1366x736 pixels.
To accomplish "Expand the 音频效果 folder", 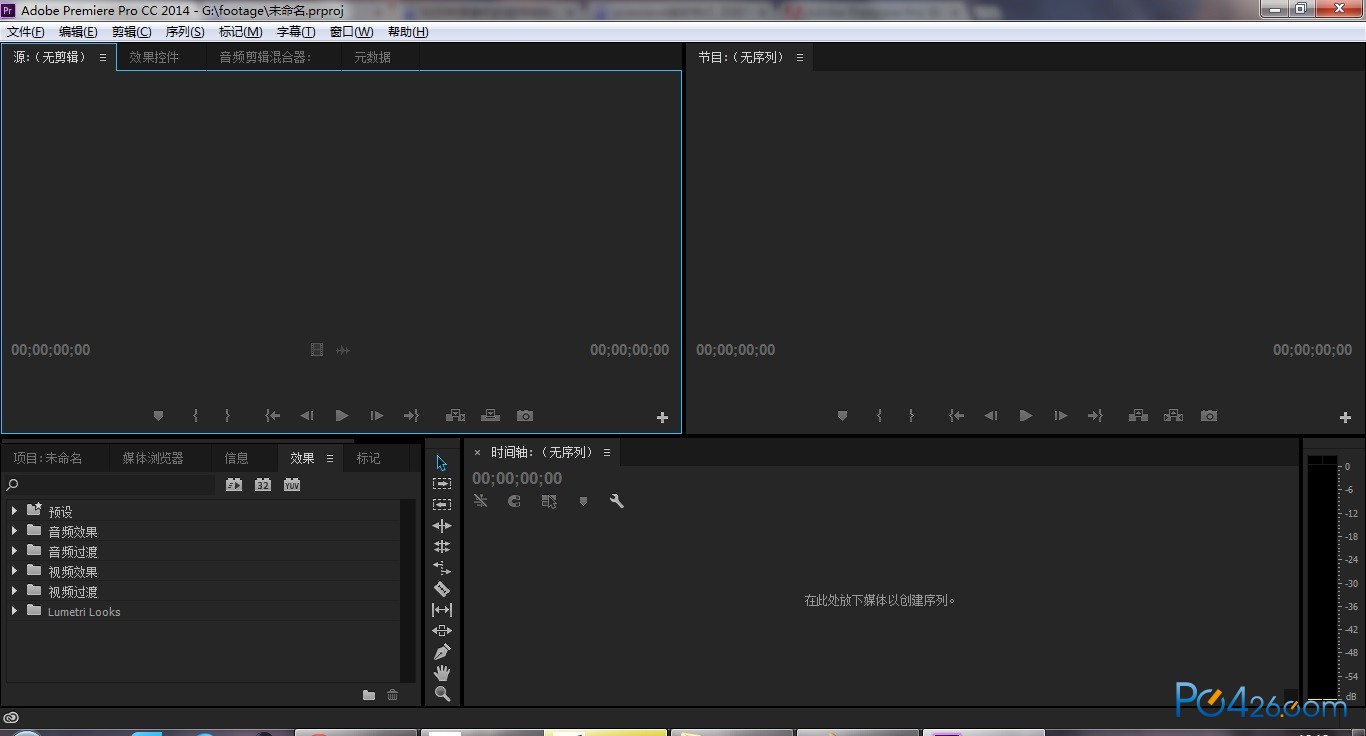I will pyautogui.click(x=14, y=531).
